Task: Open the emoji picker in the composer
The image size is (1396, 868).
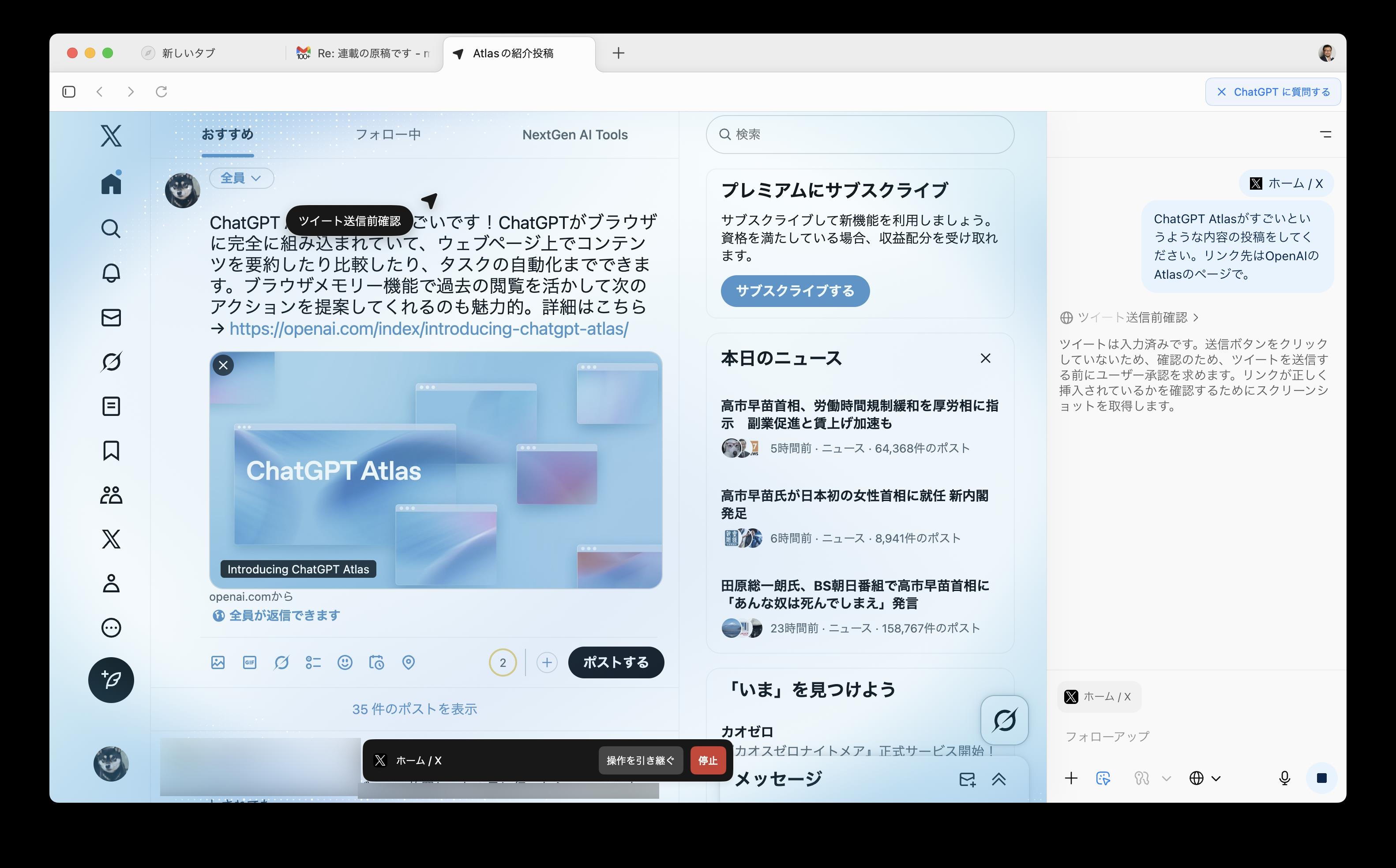Action: 345,662
